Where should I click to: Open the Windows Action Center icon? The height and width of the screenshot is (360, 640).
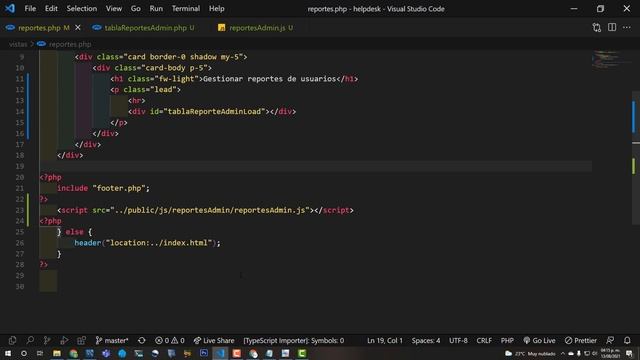(x=629, y=353)
